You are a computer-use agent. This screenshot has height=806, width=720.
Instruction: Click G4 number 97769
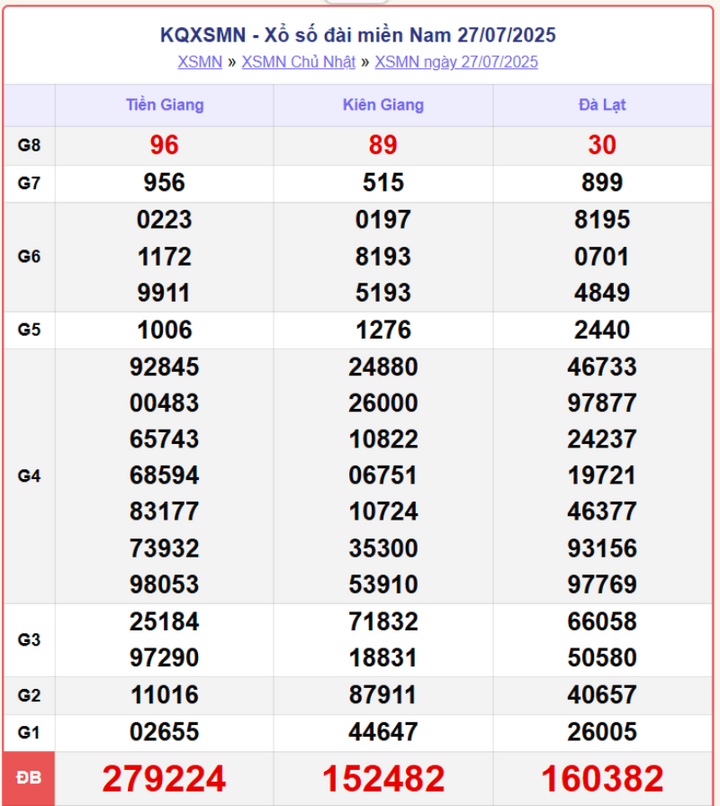point(602,584)
